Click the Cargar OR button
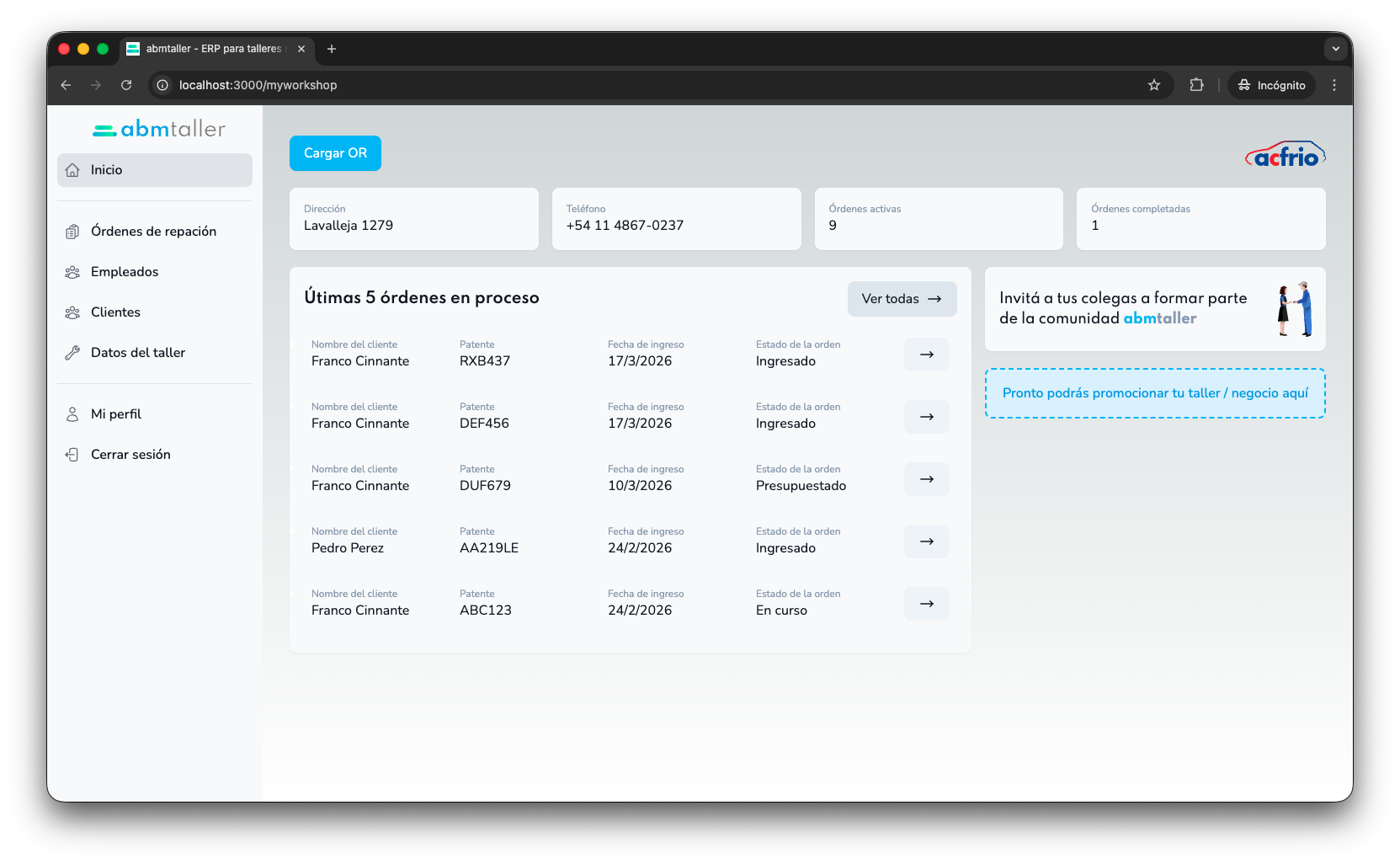Image resolution: width=1400 pixels, height=864 pixels. (x=335, y=153)
